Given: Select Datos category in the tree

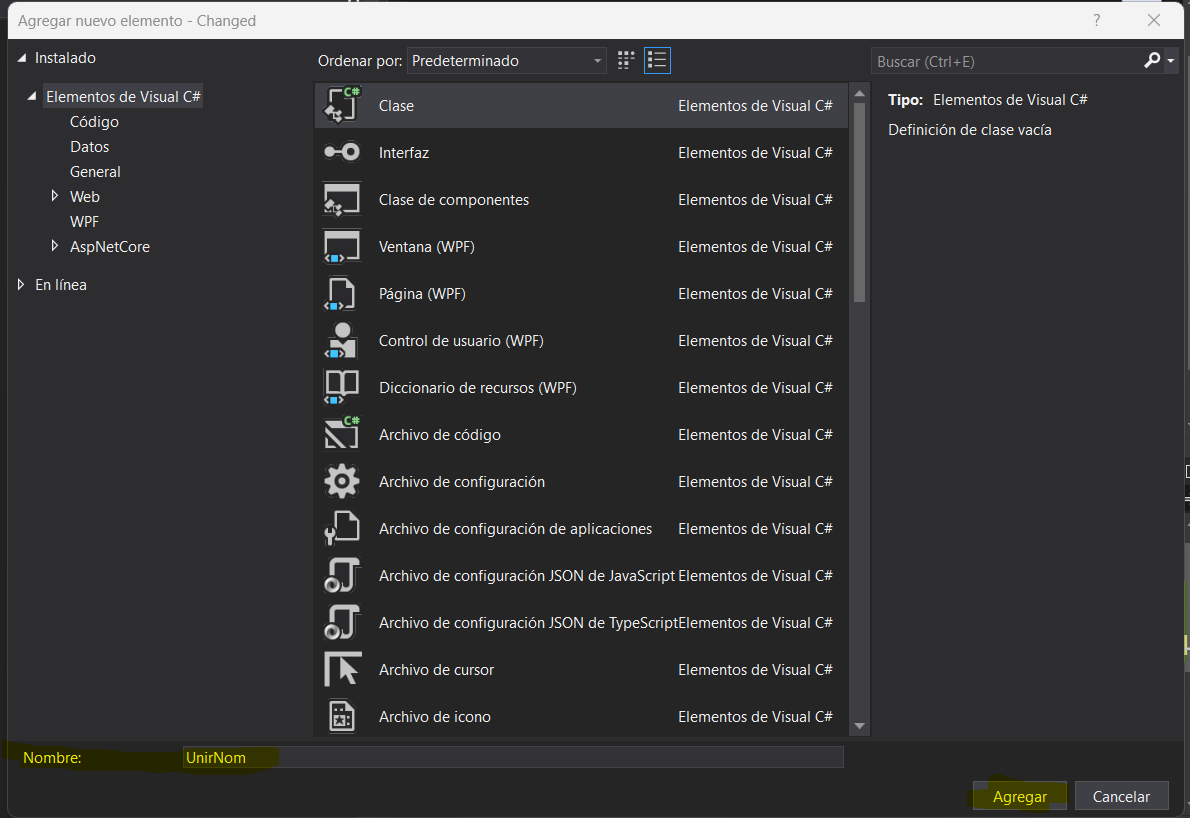Looking at the screenshot, I should [x=90, y=147].
